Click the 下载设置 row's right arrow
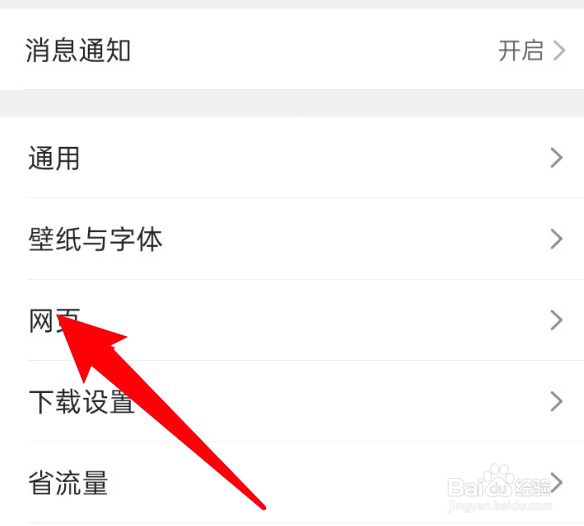The height and width of the screenshot is (526, 584). [556, 401]
